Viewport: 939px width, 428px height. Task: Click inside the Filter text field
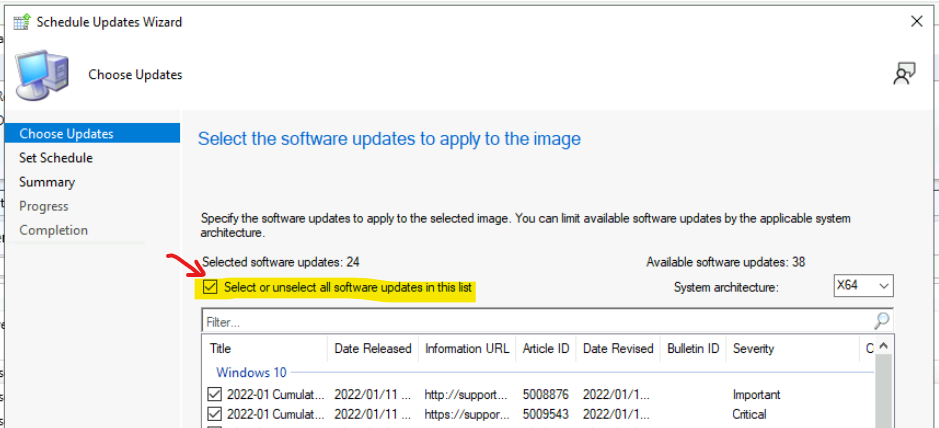(530, 322)
